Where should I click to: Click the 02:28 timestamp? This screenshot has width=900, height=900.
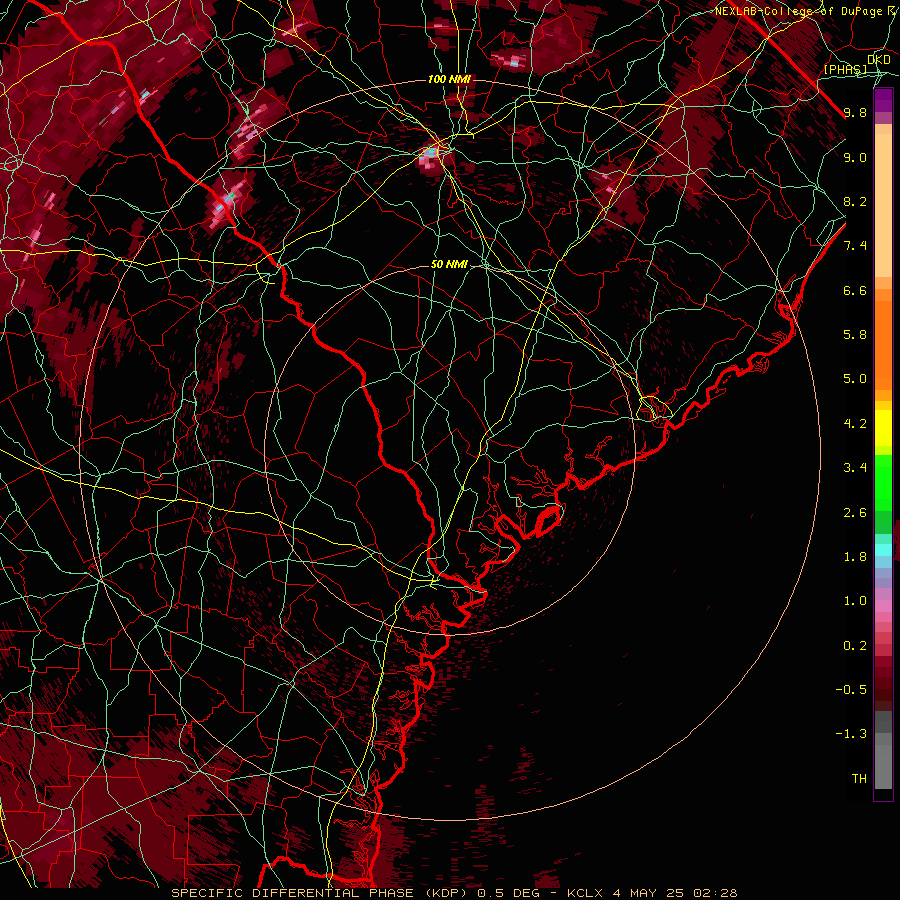[715, 893]
